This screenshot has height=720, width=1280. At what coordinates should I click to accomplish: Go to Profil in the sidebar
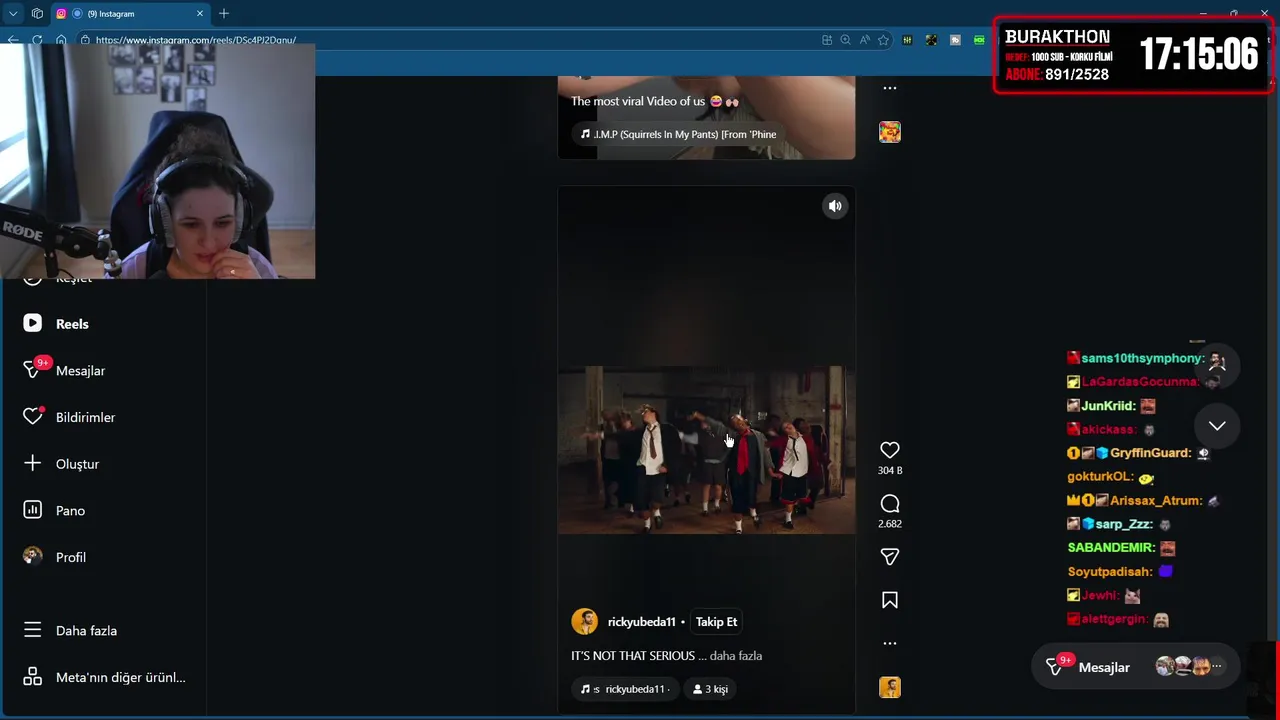[70, 557]
